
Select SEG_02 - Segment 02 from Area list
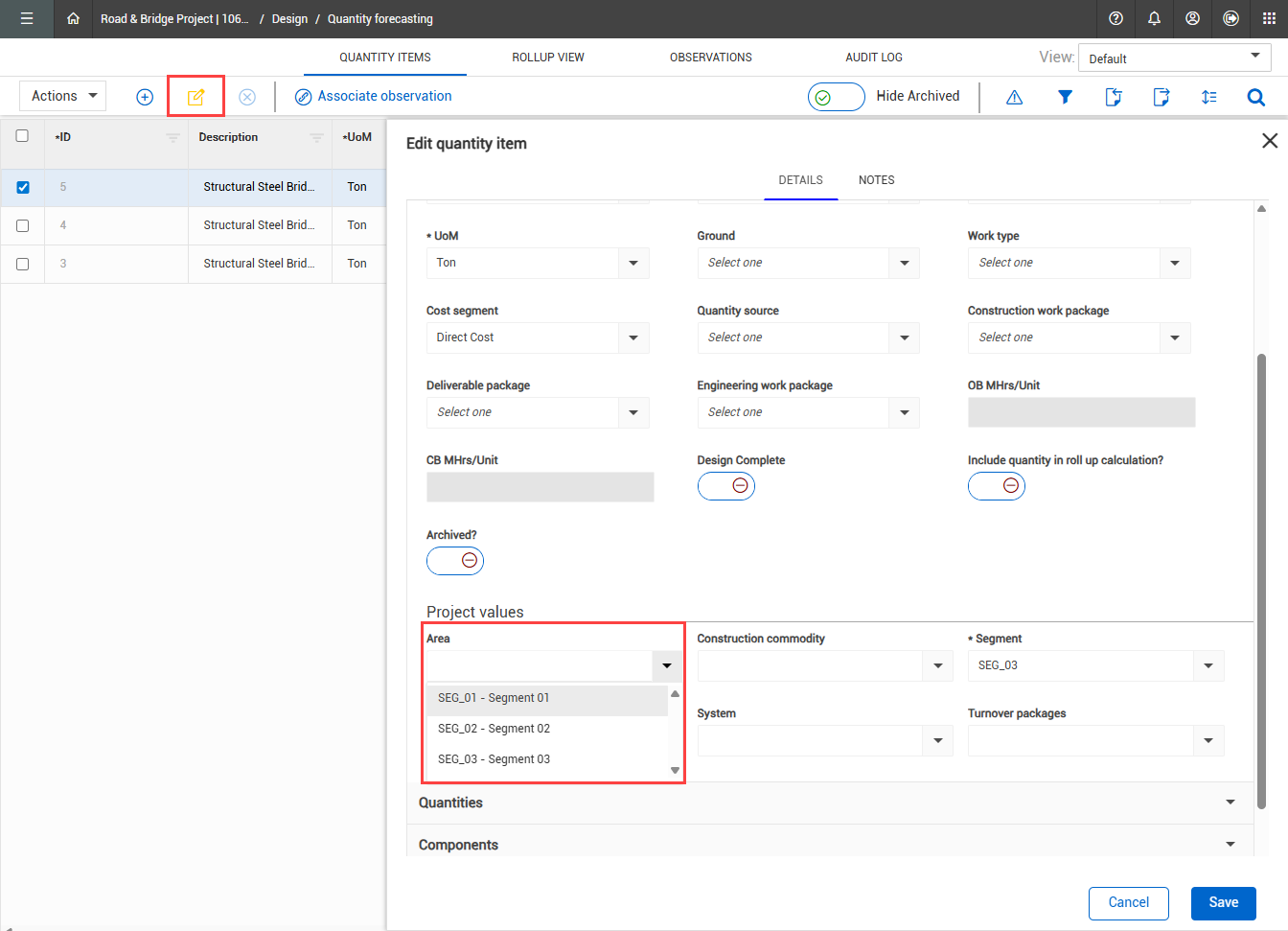click(x=494, y=729)
